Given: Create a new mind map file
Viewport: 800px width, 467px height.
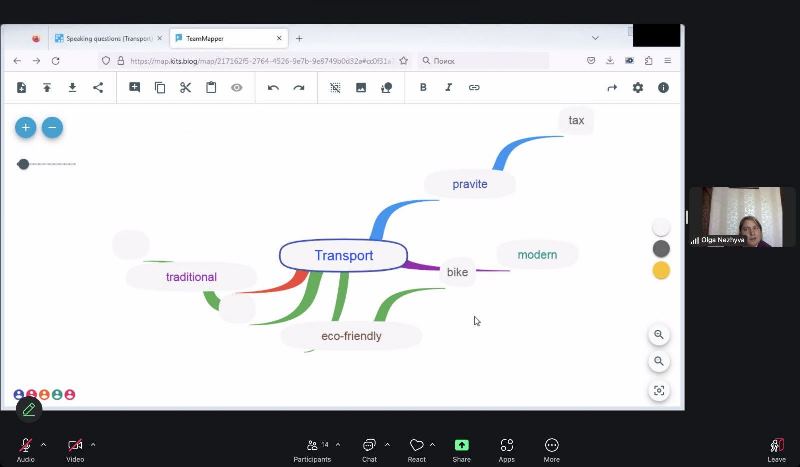Looking at the screenshot, I should pos(21,88).
